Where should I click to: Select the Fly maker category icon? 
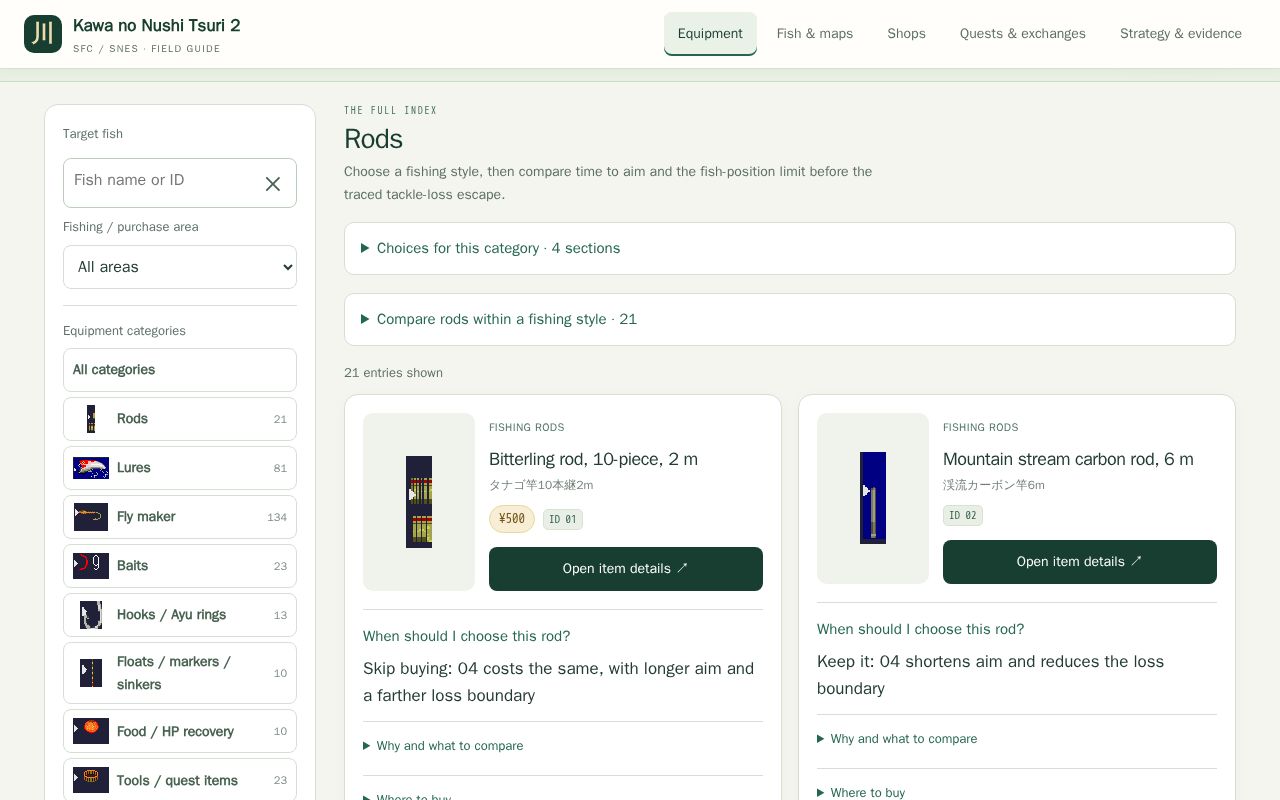[91, 517]
